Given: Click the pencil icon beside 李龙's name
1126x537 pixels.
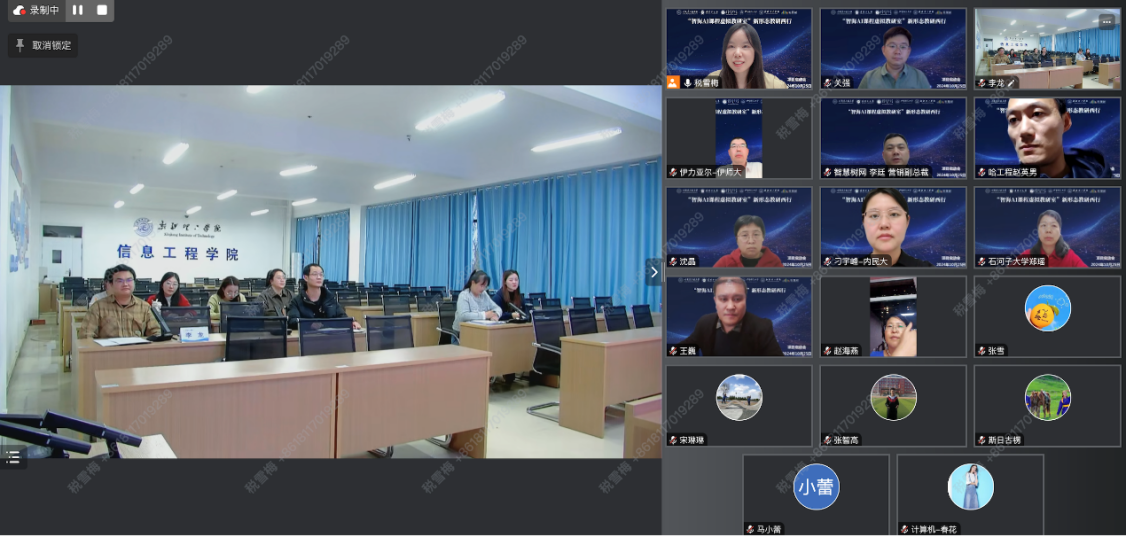Looking at the screenshot, I should [x=1011, y=83].
